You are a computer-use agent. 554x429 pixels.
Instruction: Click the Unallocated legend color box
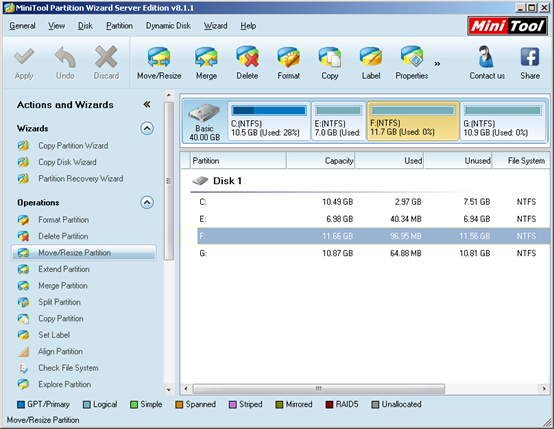coord(375,404)
